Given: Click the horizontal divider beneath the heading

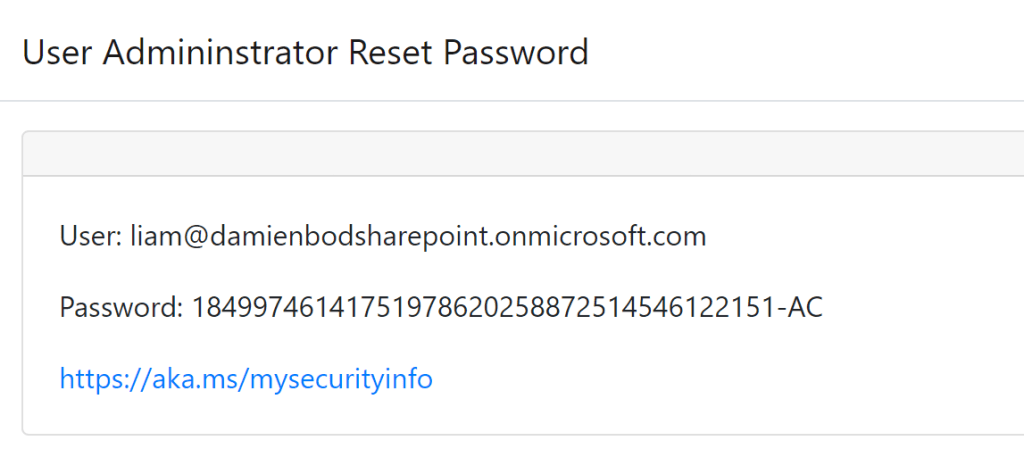Looking at the screenshot, I should pyautogui.click(x=512, y=101).
